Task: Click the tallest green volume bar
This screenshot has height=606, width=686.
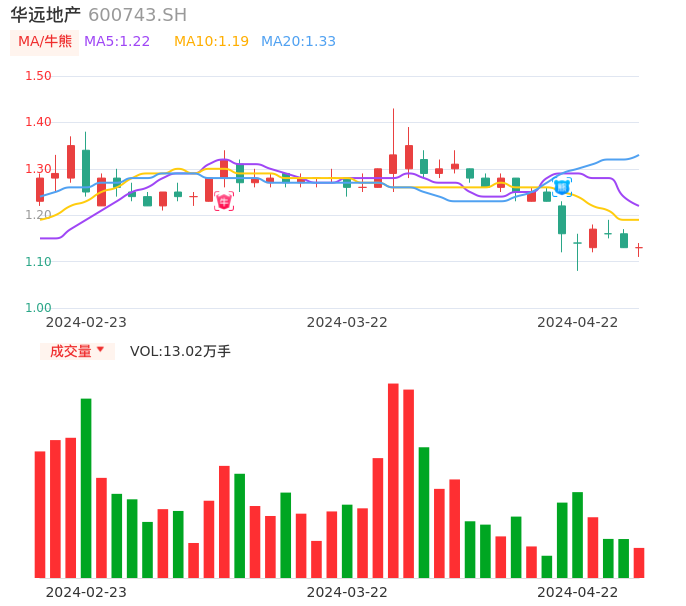Action: (86, 488)
